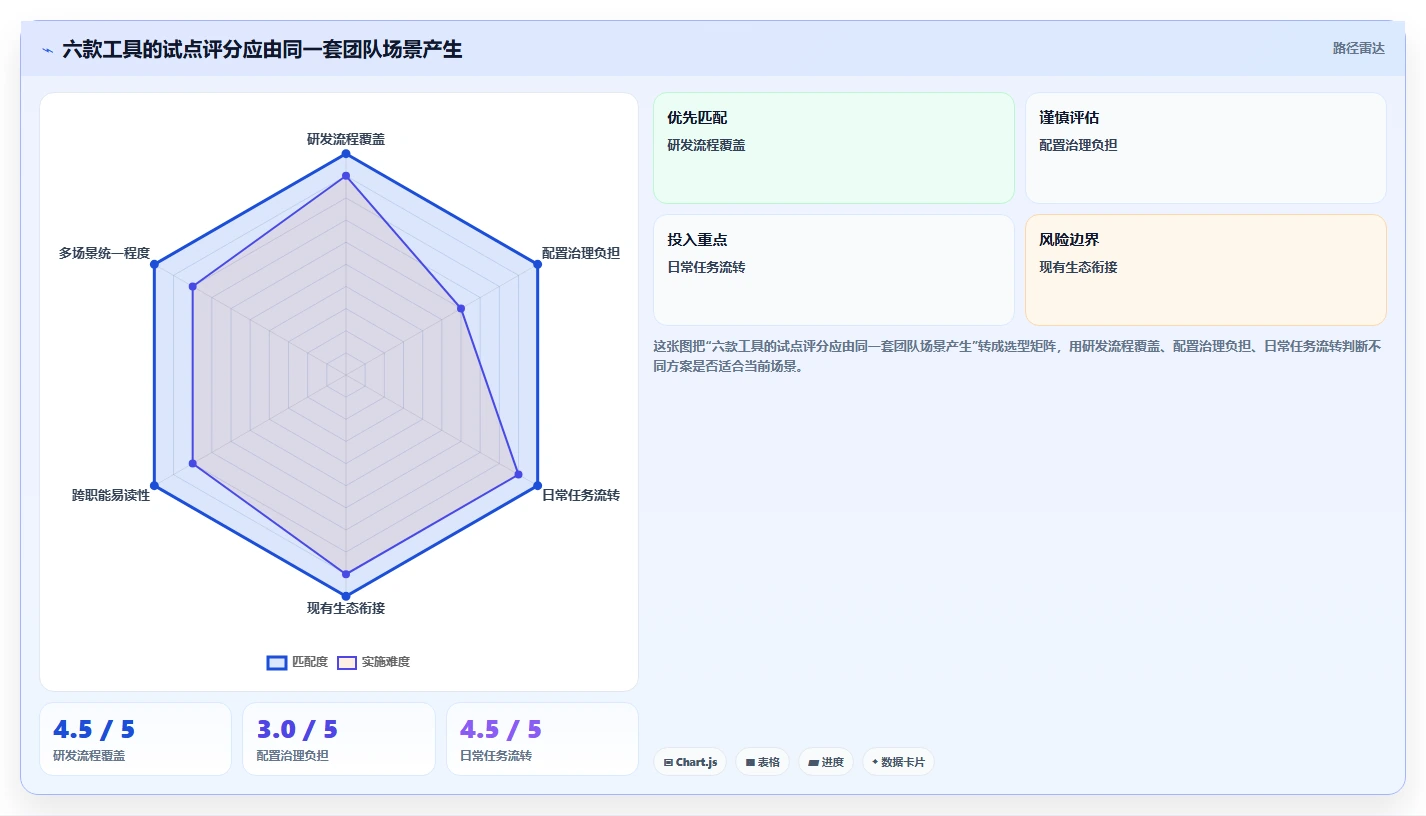1426x816 pixels.
Task: Click the 跨职能易读性 radar axis label
Action: point(111,495)
